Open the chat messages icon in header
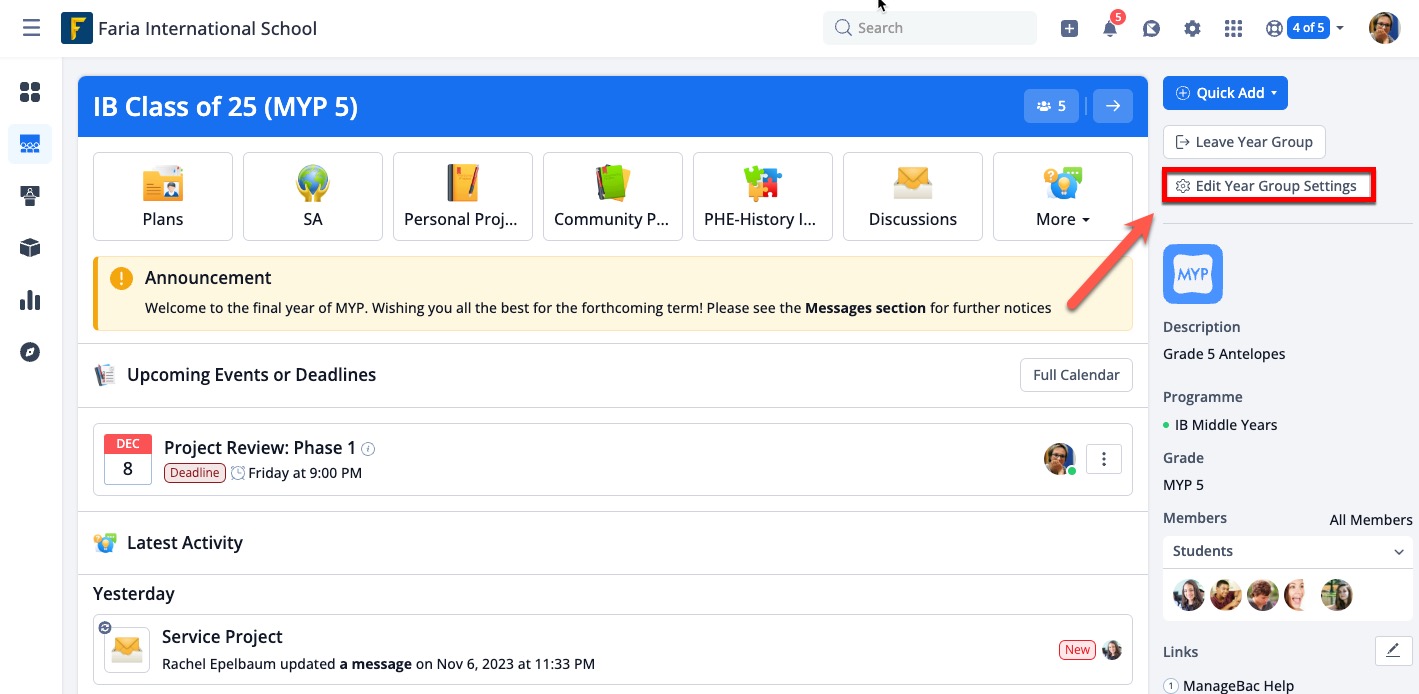Screen dimensions: 1419x694 [1151, 29]
